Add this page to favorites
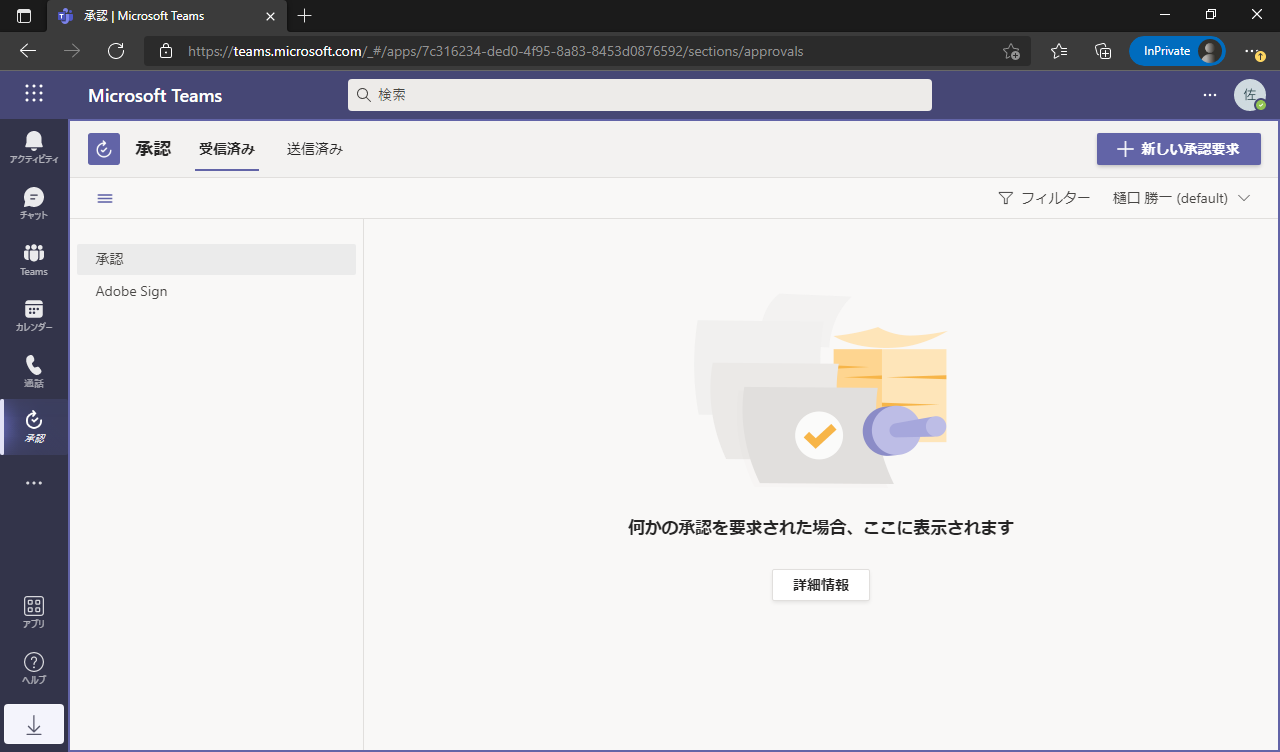This screenshot has height=752, width=1280. (x=1011, y=51)
